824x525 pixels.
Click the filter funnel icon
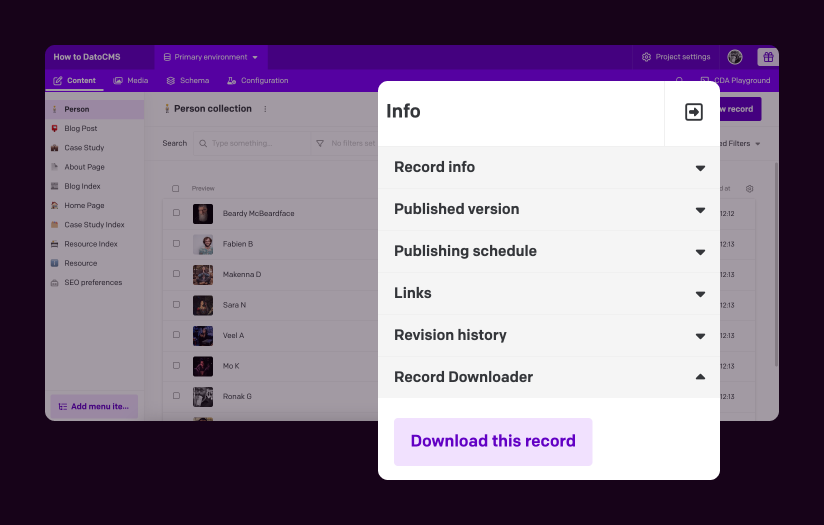(320, 143)
